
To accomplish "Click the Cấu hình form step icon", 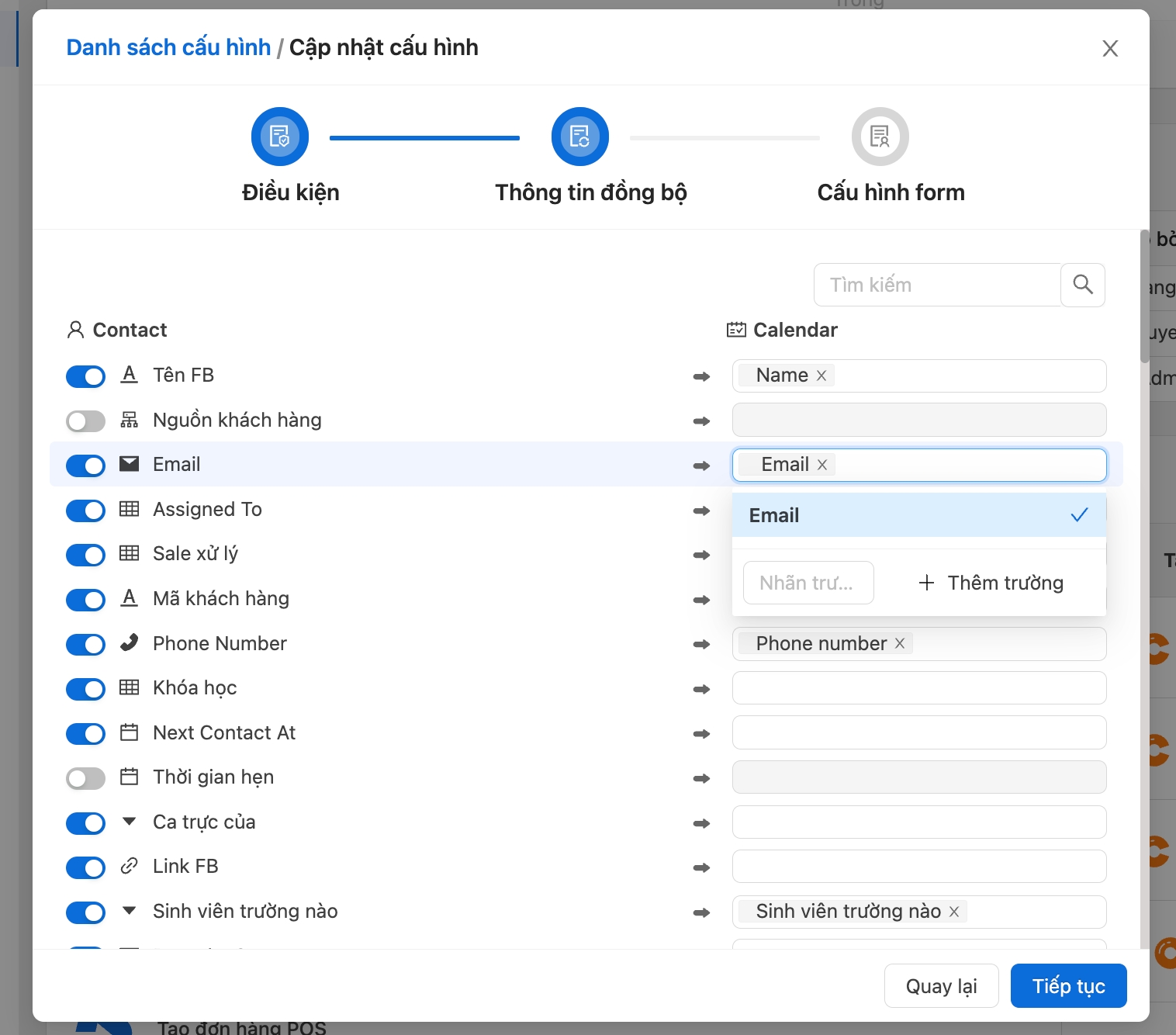I will (880, 137).
